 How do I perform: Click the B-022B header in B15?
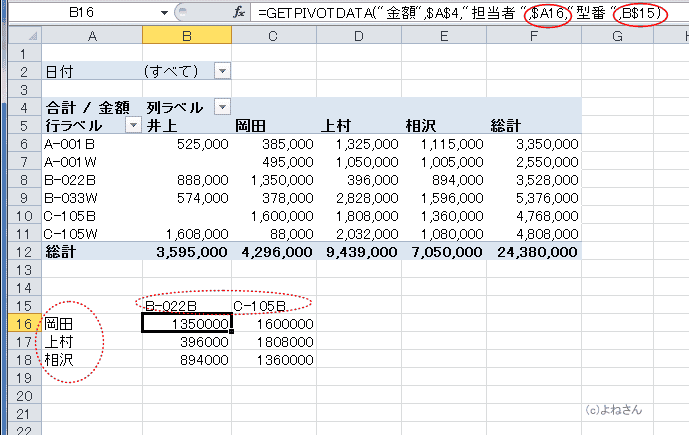[170, 306]
